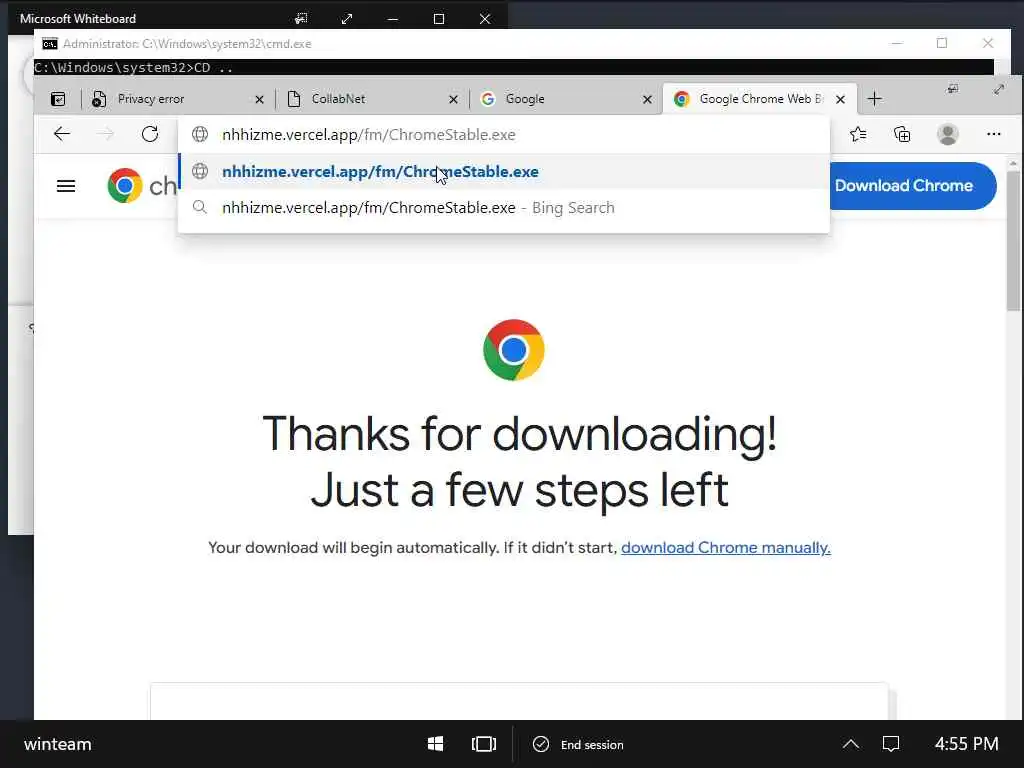Image resolution: width=1024 pixels, height=768 pixels.
Task: Open Task View icon in taskbar
Action: [x=483, y=744]
